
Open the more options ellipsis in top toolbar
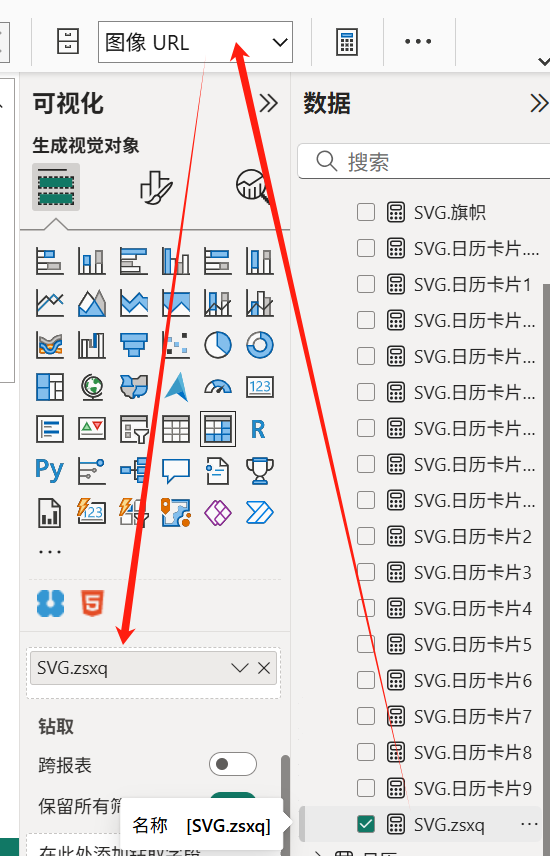point(418,41)
